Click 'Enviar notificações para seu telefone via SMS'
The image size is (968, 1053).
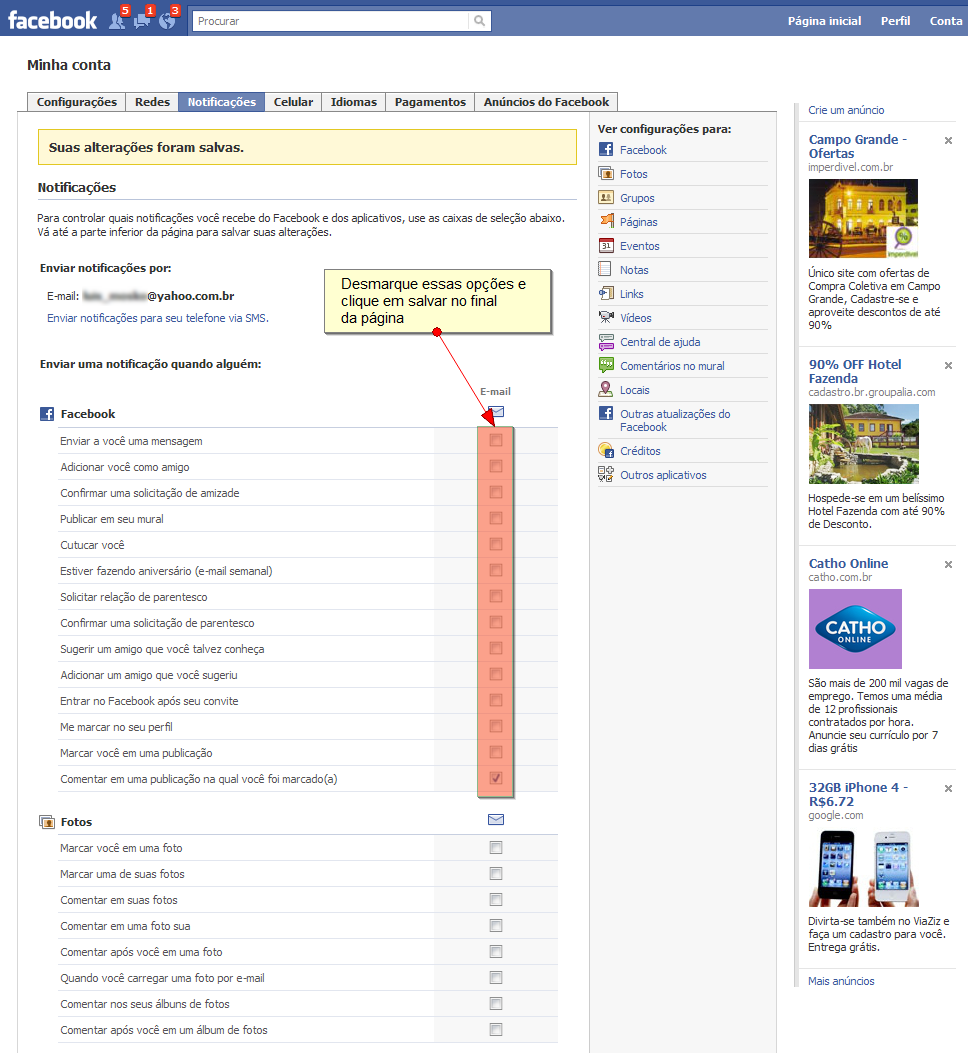pyautogui.click(x=158, y=318)
